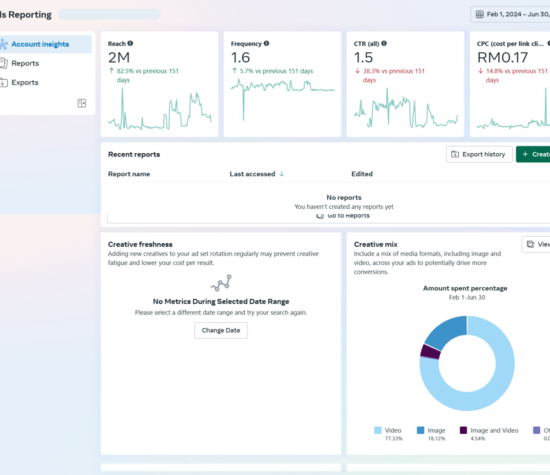Collapse the sidebar using the panel icon
The width and height of the screenshot is (550, 475).
82,103
